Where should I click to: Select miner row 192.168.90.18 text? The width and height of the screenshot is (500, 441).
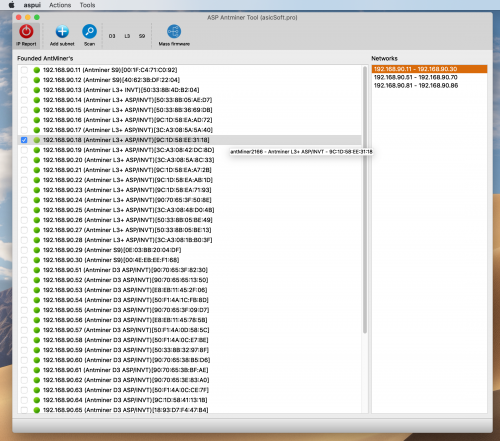(126, 140)
